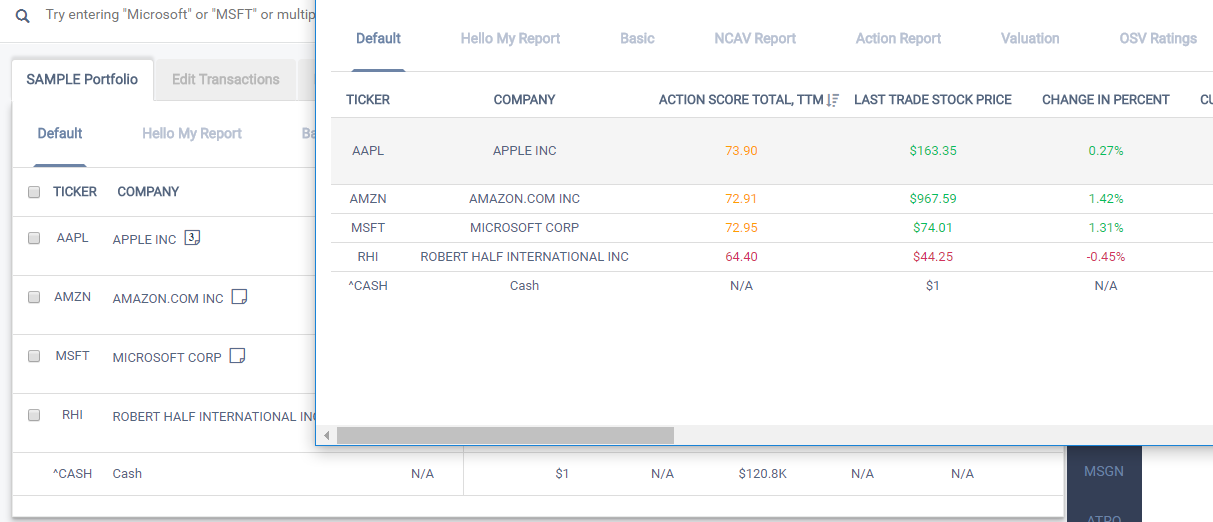Select Default tab in background portfolio
Screen dimensions: 1213x522
pos(60,133)
